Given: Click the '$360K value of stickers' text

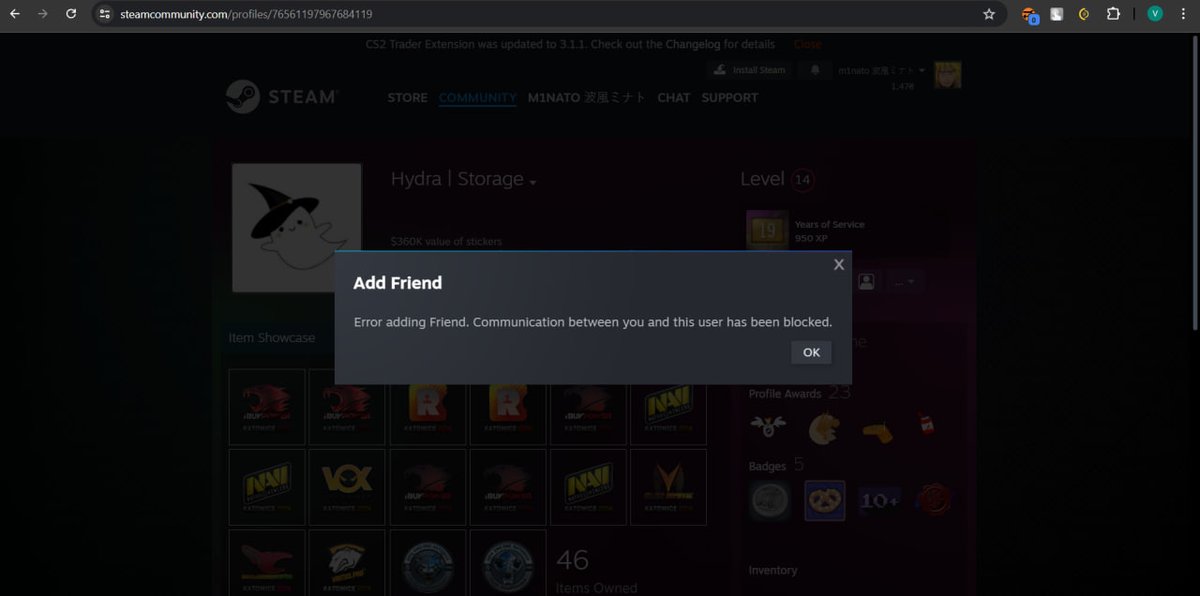Looking at the screenshot, I should click(446, 241).
